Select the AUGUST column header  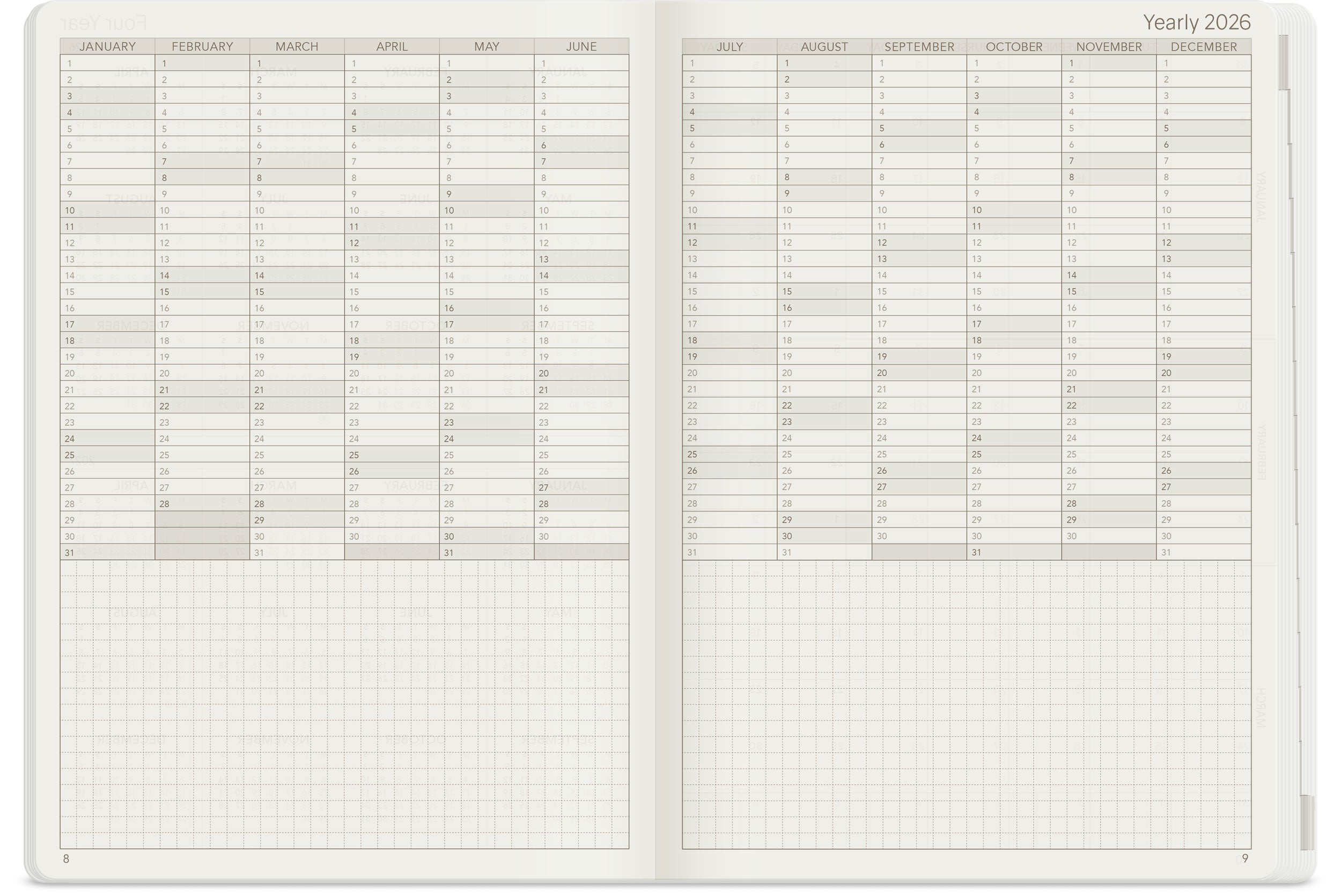pos(825,46)
